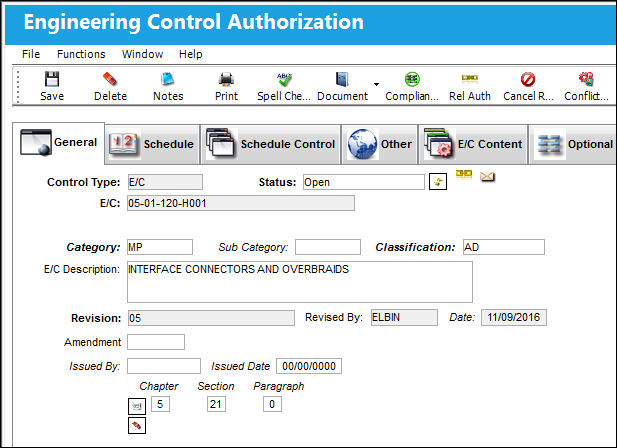Click inside the E/C Description text box
Image resolution: width=617 pixels, height=448 pixels.
tap(300, 282)
